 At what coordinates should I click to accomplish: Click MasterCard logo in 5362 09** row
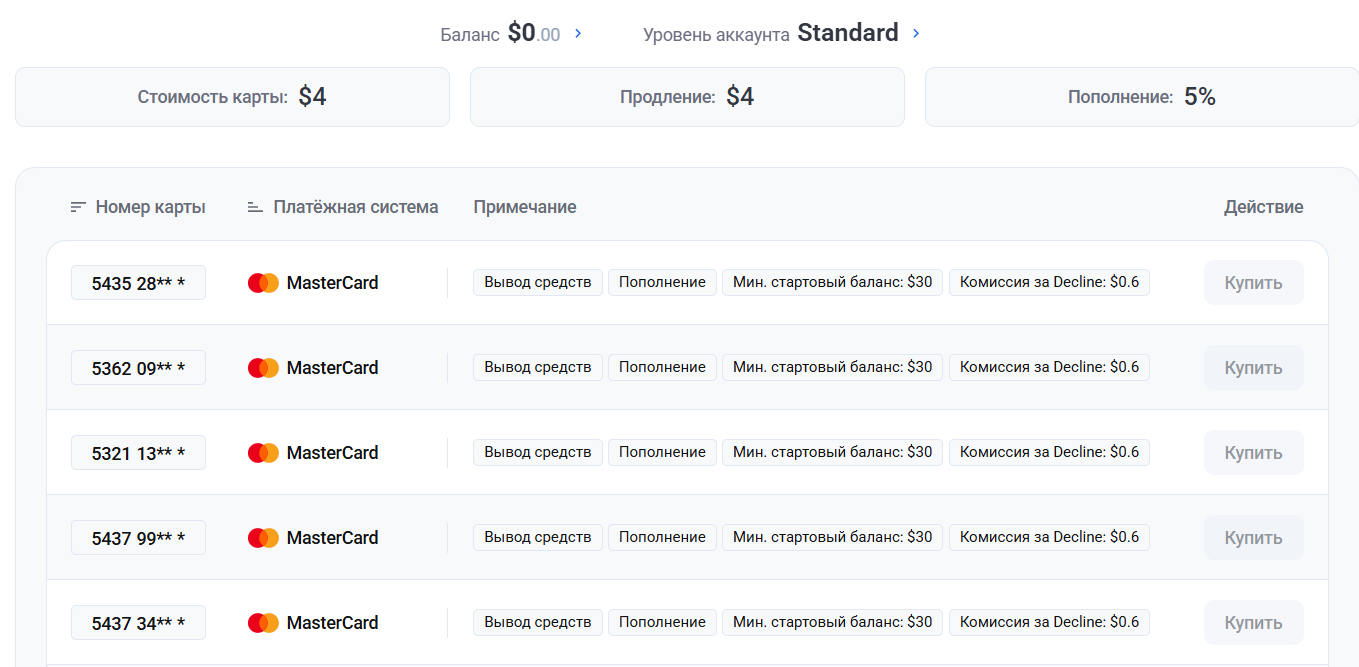click(263, 368)
